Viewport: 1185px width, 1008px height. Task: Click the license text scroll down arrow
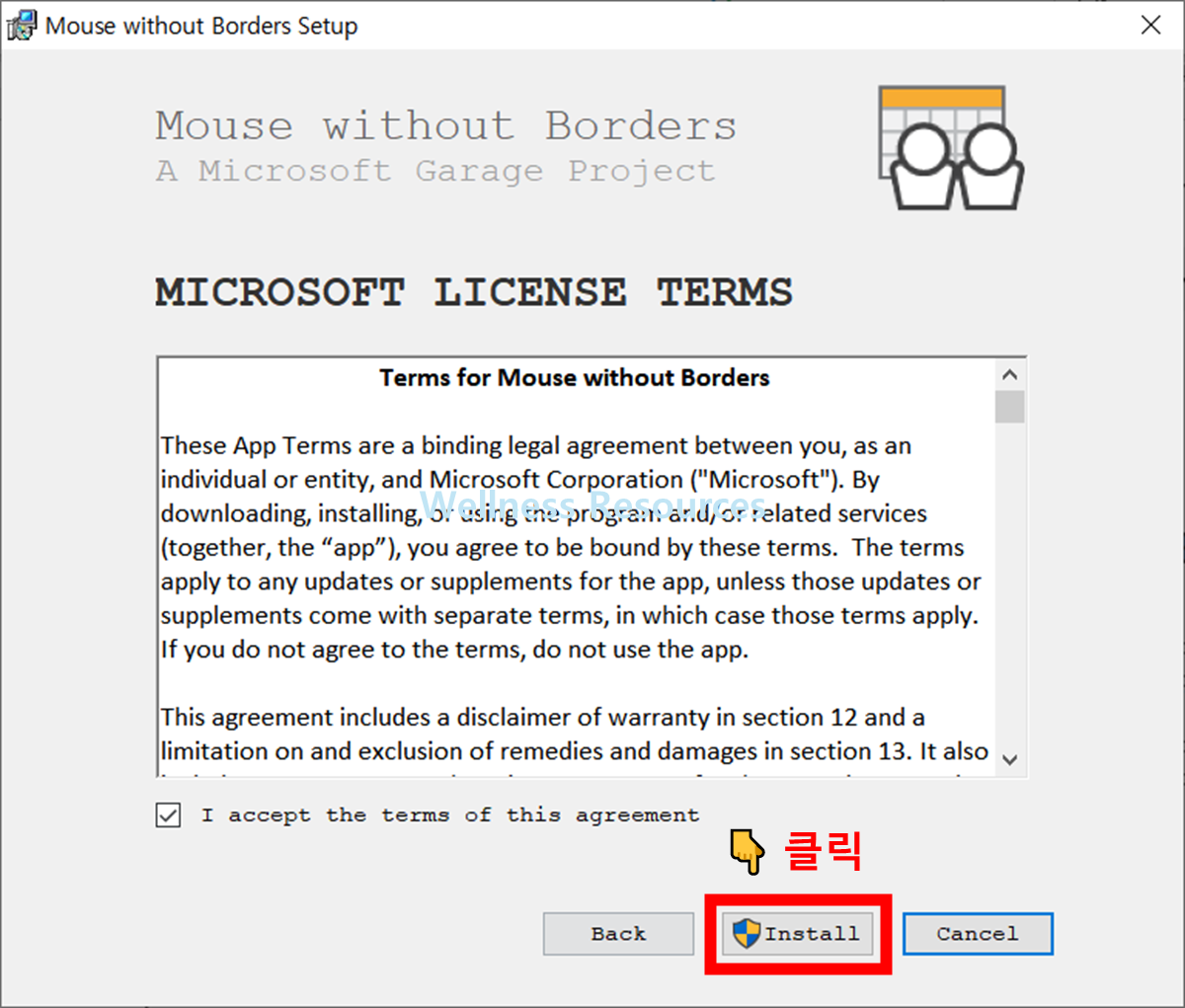pos(1009,759)
